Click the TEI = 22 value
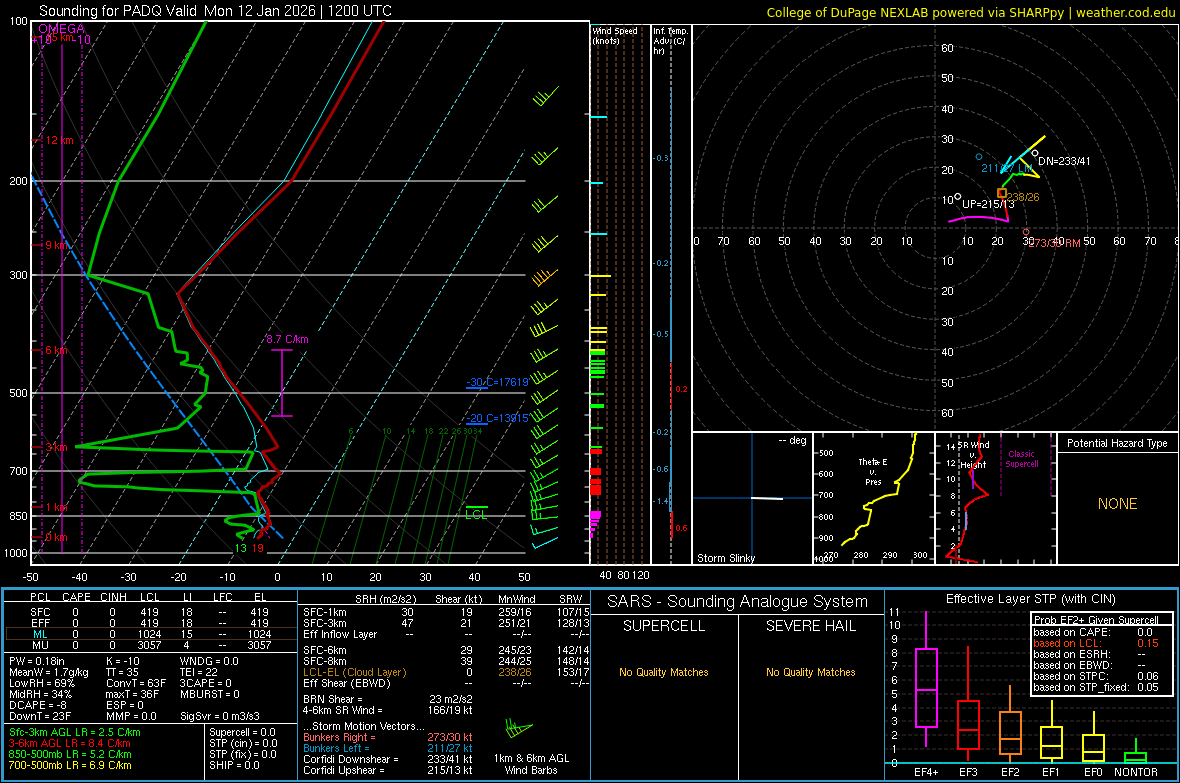Screen dimensions: 1180x783 point(199,672)
